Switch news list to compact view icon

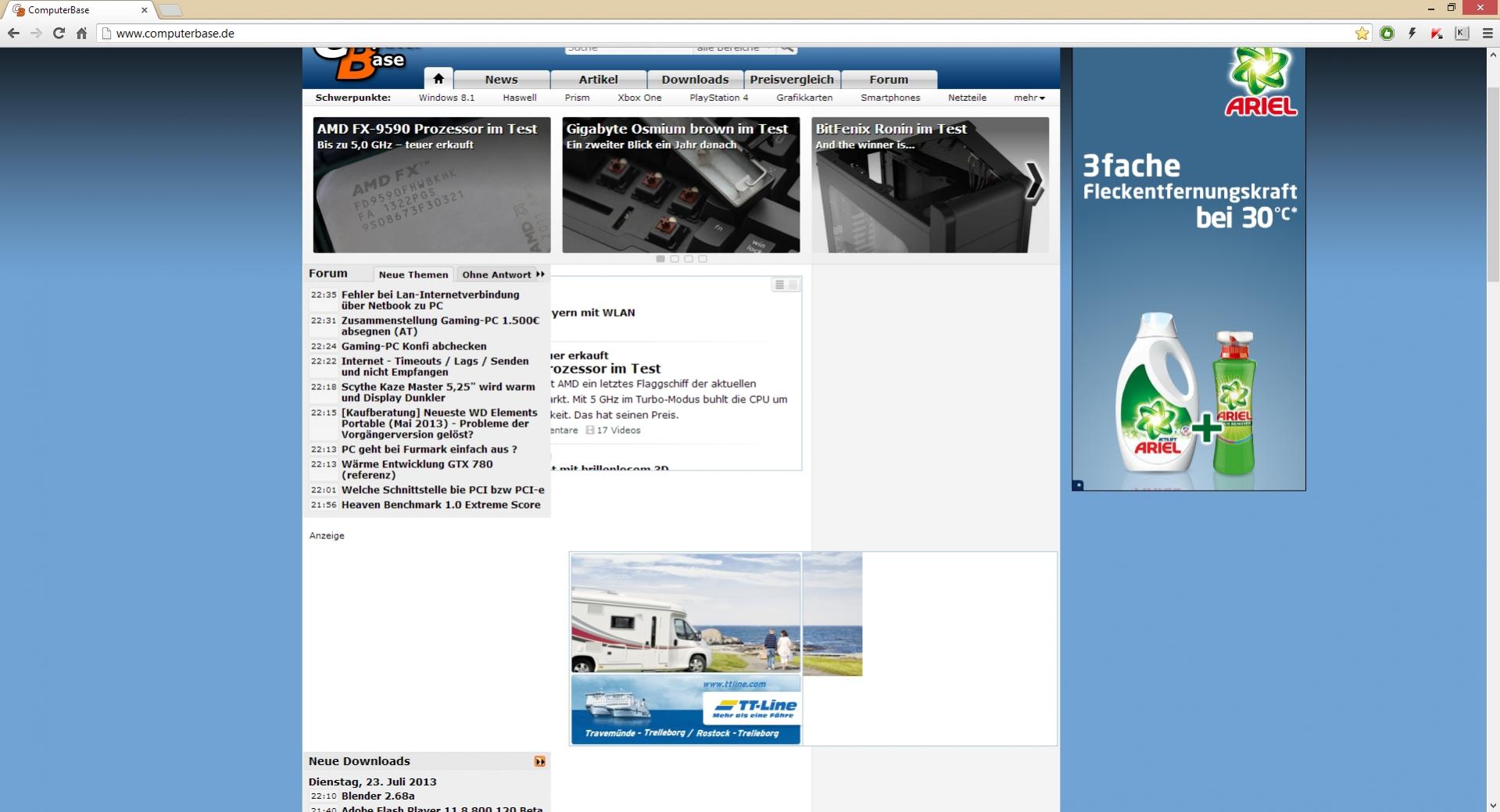click(793, 285)
